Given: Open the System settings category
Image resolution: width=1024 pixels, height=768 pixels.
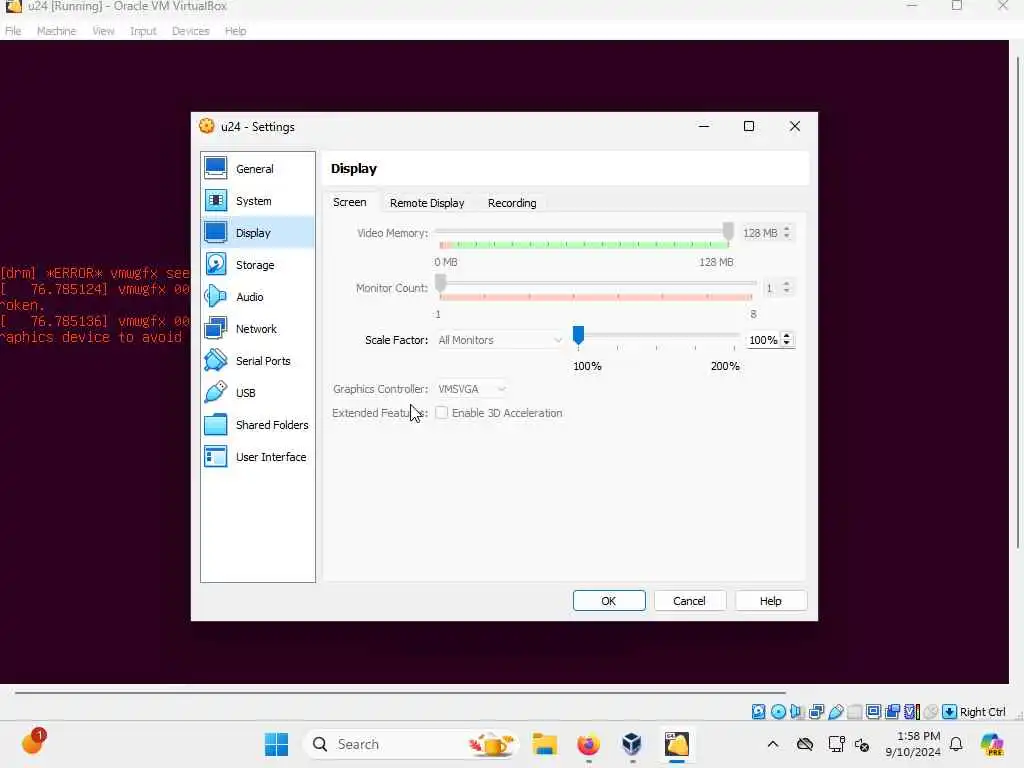Looking at the screenshot, I should [x=258, y=200].
